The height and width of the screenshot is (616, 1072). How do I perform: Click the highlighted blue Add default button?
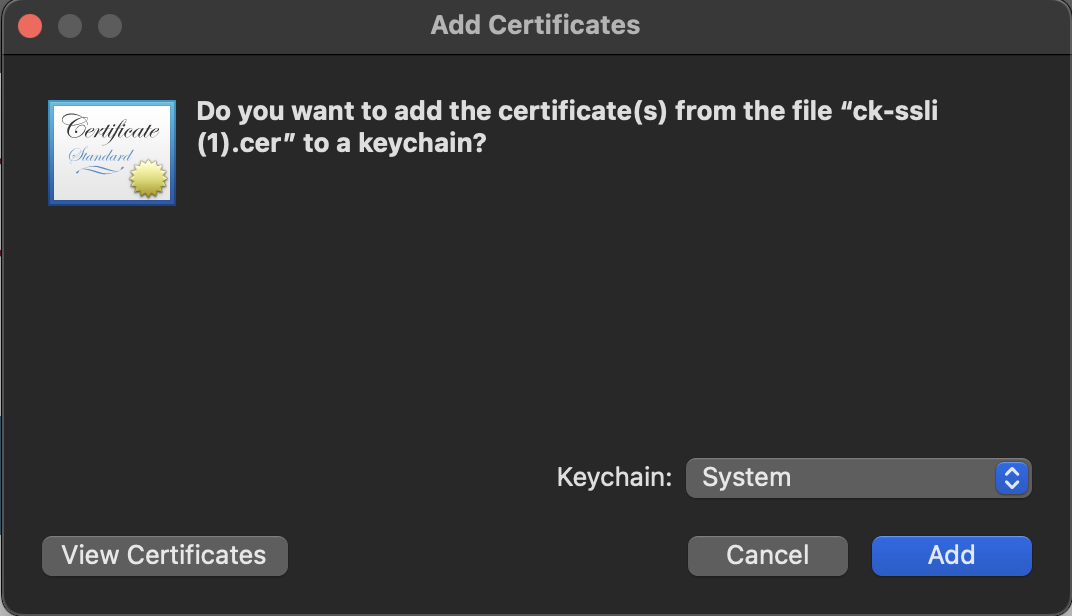pos(950,556)
